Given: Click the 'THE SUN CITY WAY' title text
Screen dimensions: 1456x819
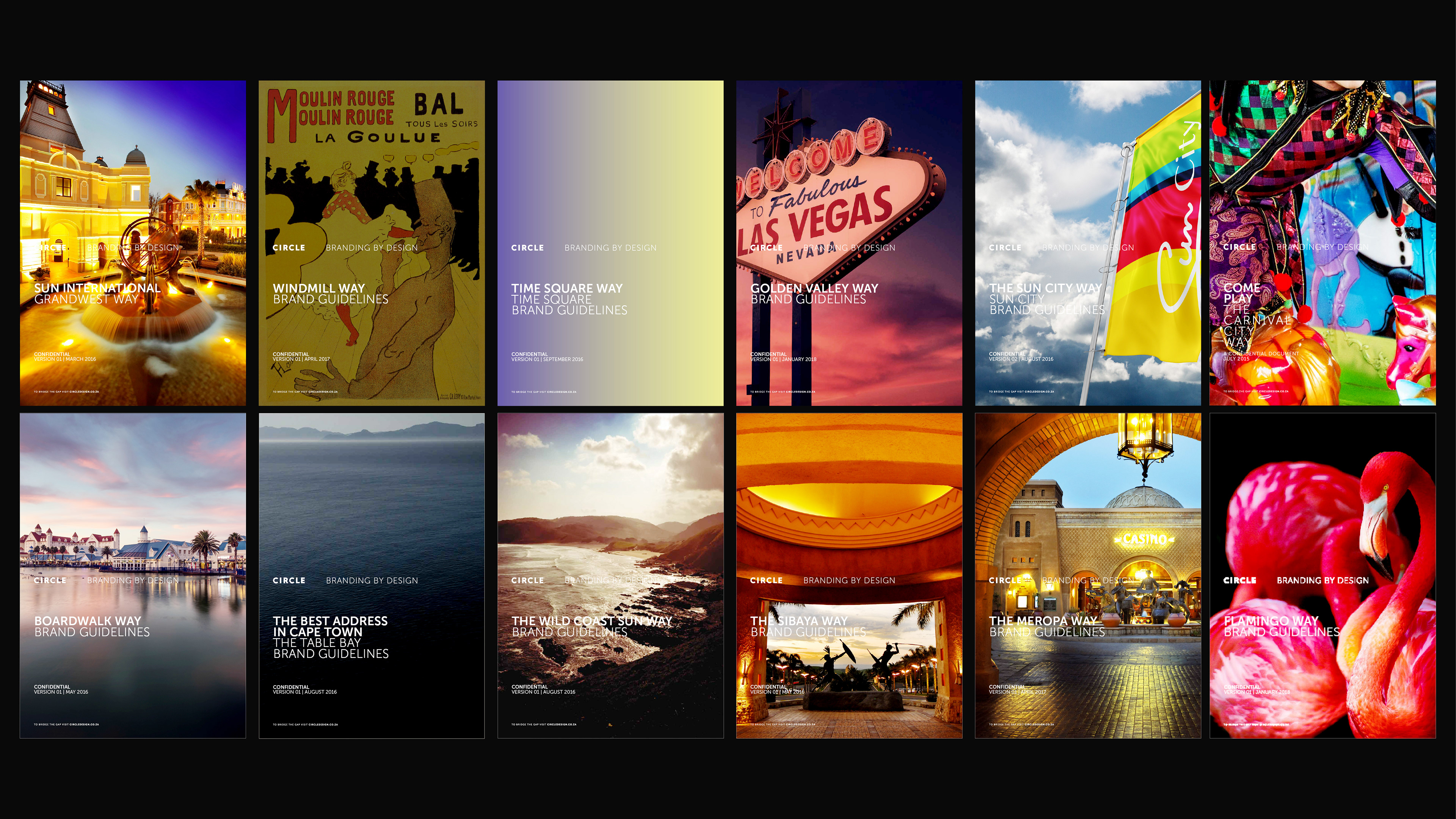Looking at the screenshot, I should pyautogui.click(x=1046, y=288).
